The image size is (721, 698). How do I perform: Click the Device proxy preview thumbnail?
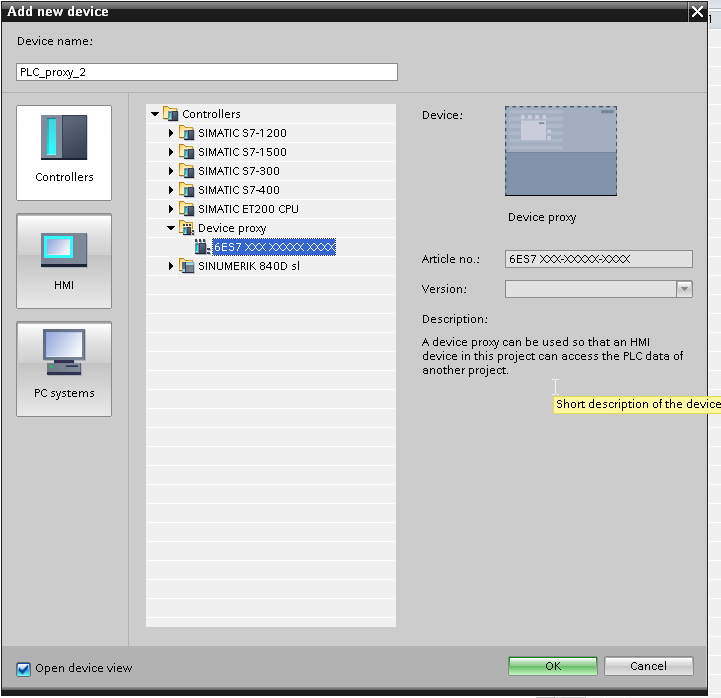tap(561, 151)
